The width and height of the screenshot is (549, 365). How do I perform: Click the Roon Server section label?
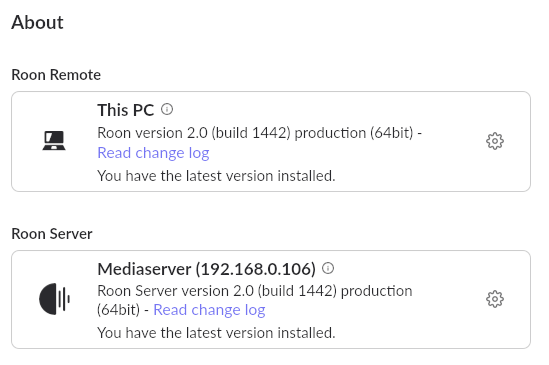52,234
